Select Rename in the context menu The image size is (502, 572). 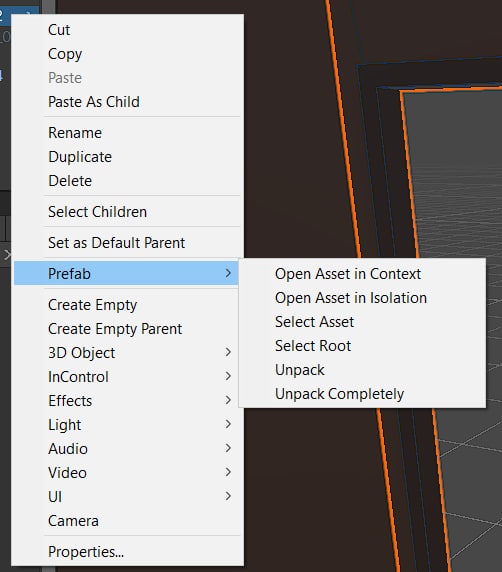pos(127,133)
